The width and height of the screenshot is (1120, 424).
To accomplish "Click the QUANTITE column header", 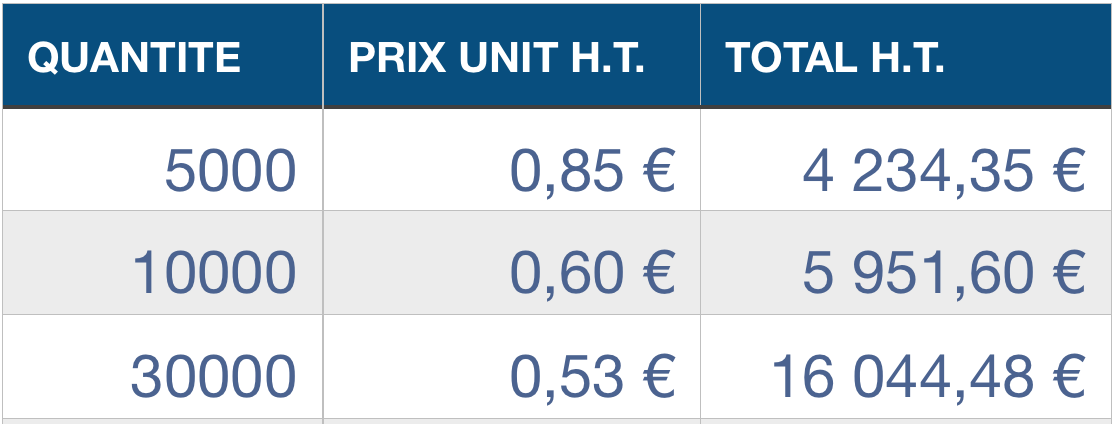I will coord(134,58).
